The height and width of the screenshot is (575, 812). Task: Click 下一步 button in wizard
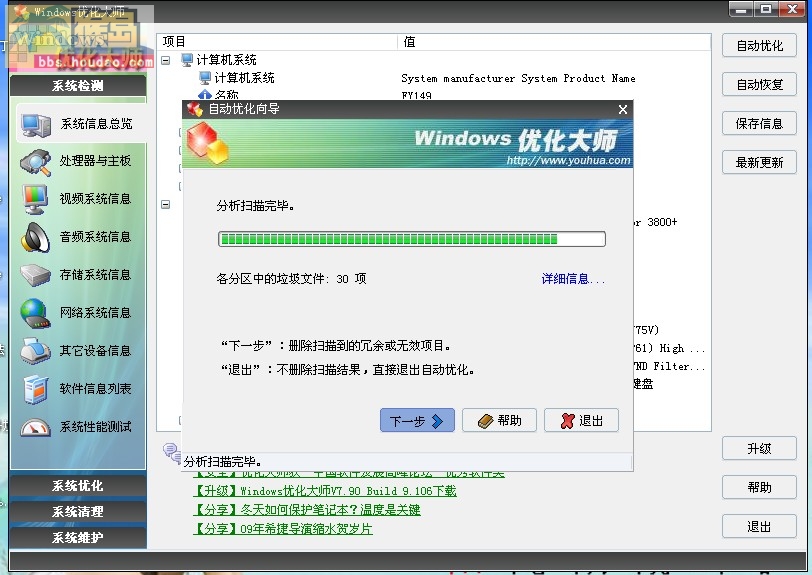pyautogui.click(x=417, y=420)
